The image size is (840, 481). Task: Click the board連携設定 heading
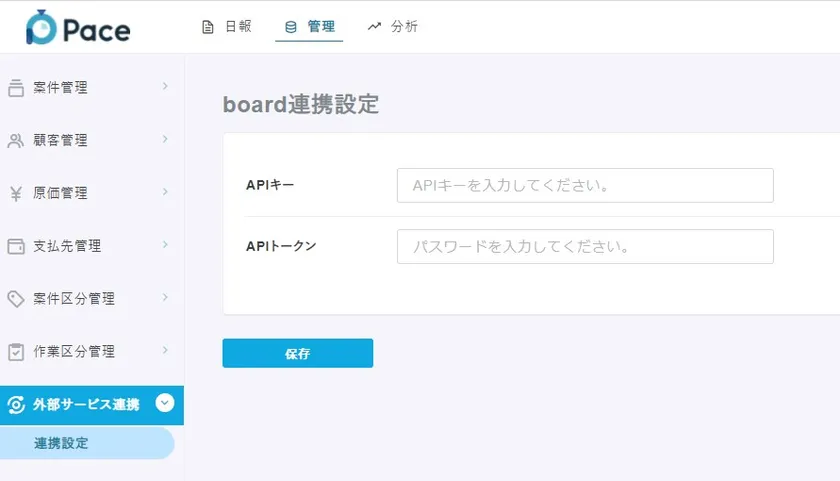tap(301, 104)
